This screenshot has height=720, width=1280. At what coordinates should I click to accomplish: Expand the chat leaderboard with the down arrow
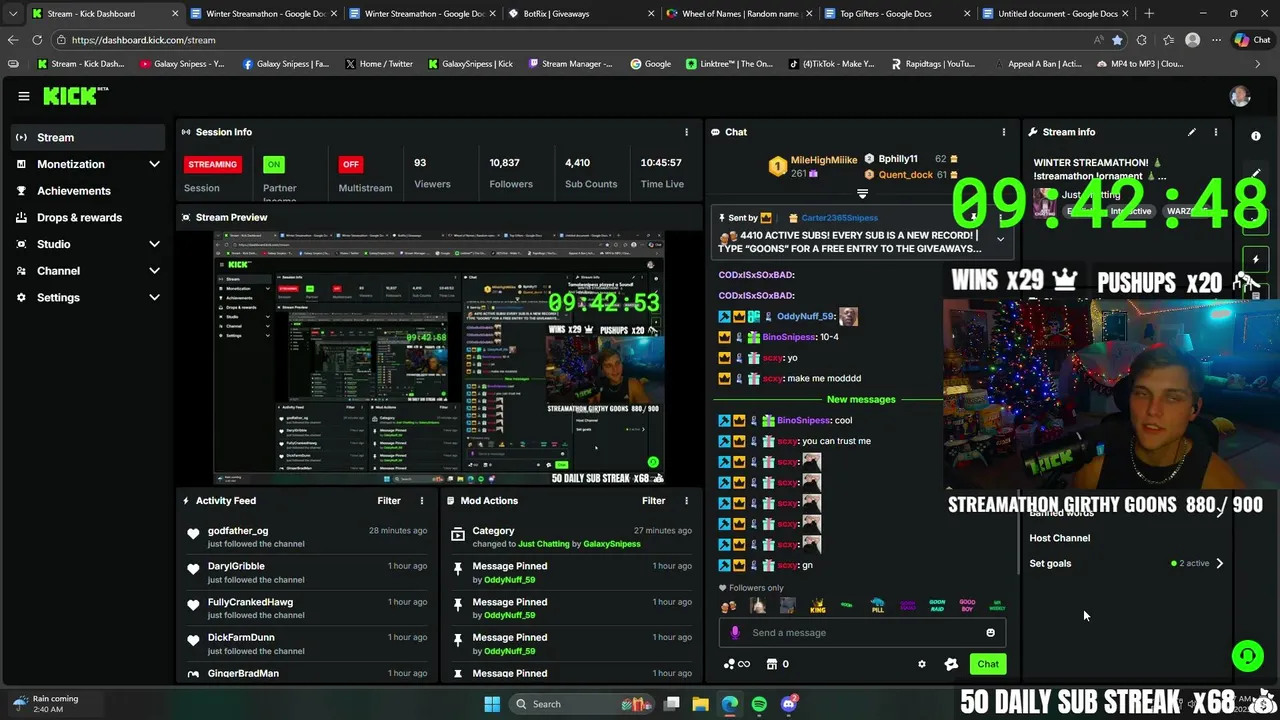point(862,194)
